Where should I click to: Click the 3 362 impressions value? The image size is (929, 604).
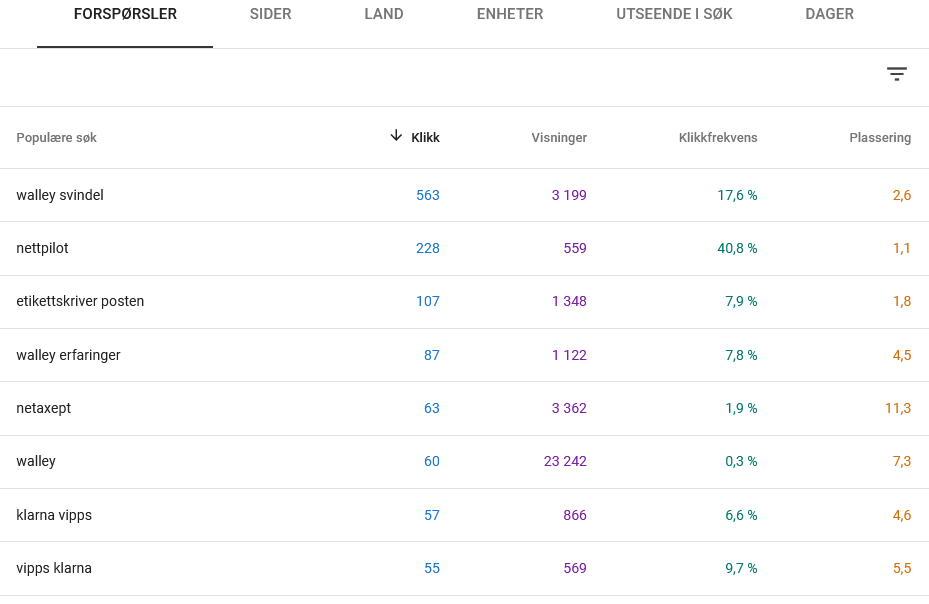coord(569,408)
